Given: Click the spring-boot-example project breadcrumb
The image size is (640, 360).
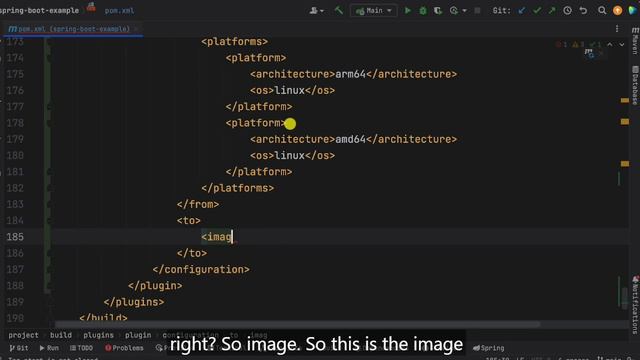Looking at the screenshot, I should coord(39,11).
